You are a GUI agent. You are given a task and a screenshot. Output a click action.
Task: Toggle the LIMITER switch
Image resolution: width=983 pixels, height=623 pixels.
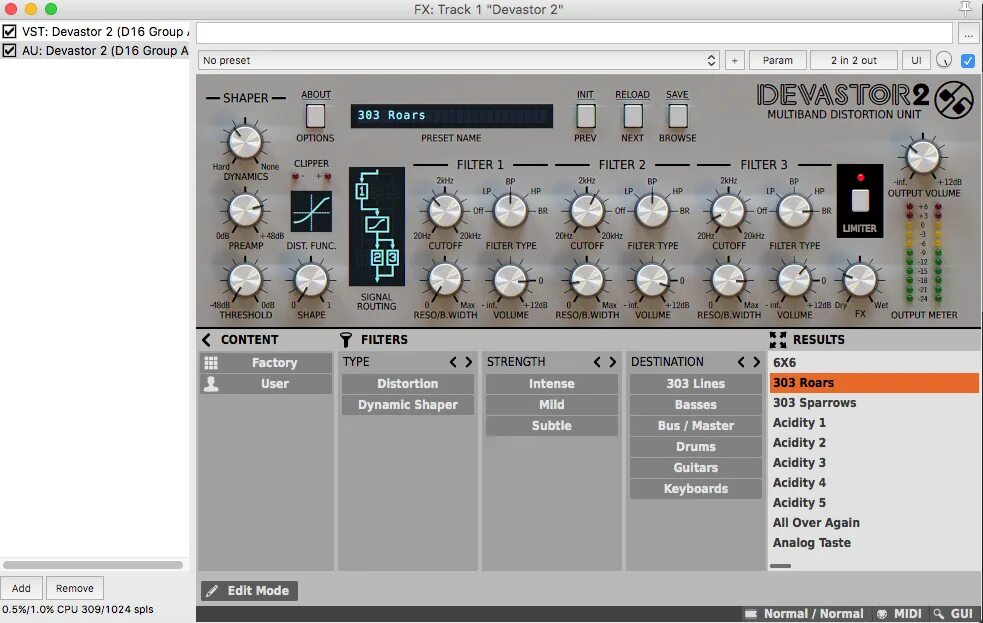[860, 201]
